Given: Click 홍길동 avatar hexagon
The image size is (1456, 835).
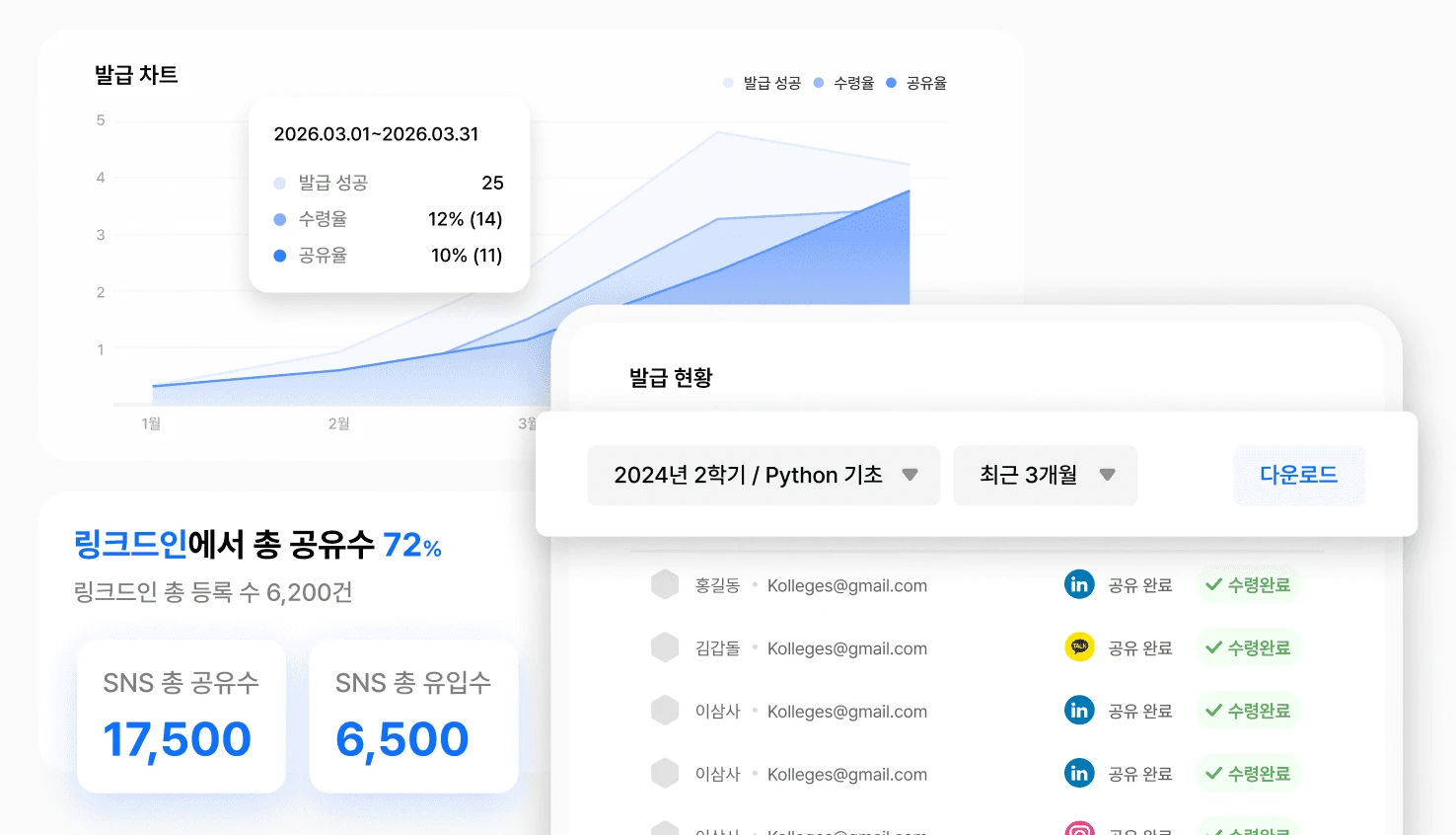Looking at the screenshot, I should 665,584.
